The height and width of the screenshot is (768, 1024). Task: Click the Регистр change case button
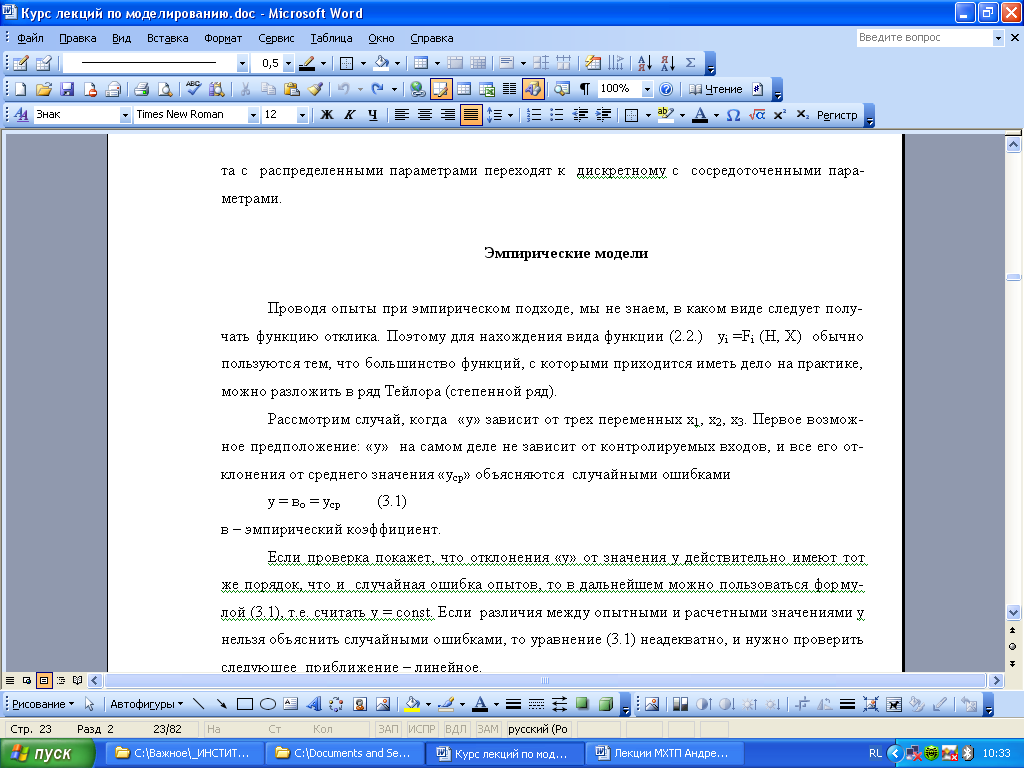click(837, 115)
